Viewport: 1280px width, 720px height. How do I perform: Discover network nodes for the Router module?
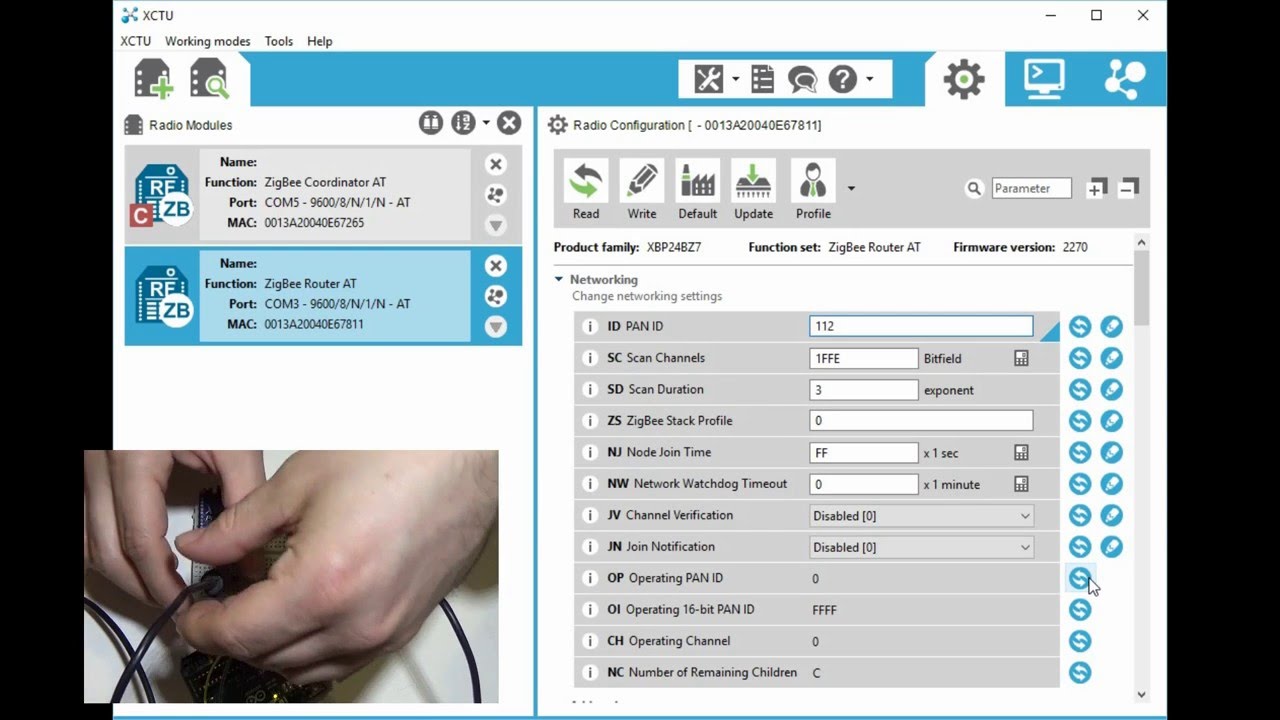click(x=495, y=296)
